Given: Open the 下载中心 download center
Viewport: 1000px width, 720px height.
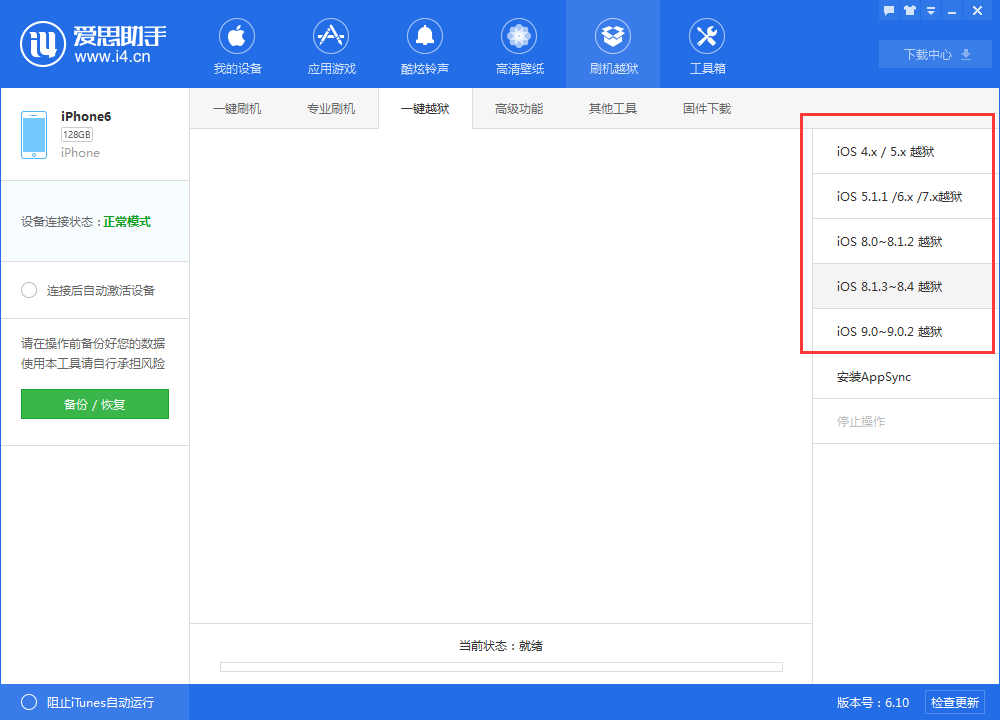Looking at the screenshot, I should tap(925, 54).
